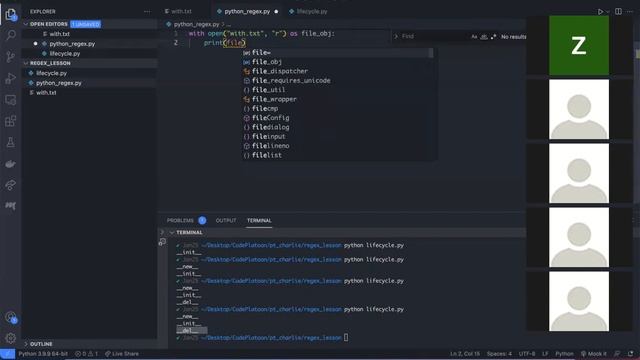Image resolution: width=640 pixels, height=360 pixels.
Task: Select 'file_wrapper' autocomplete suggestion
Action: tap(338, 100)
